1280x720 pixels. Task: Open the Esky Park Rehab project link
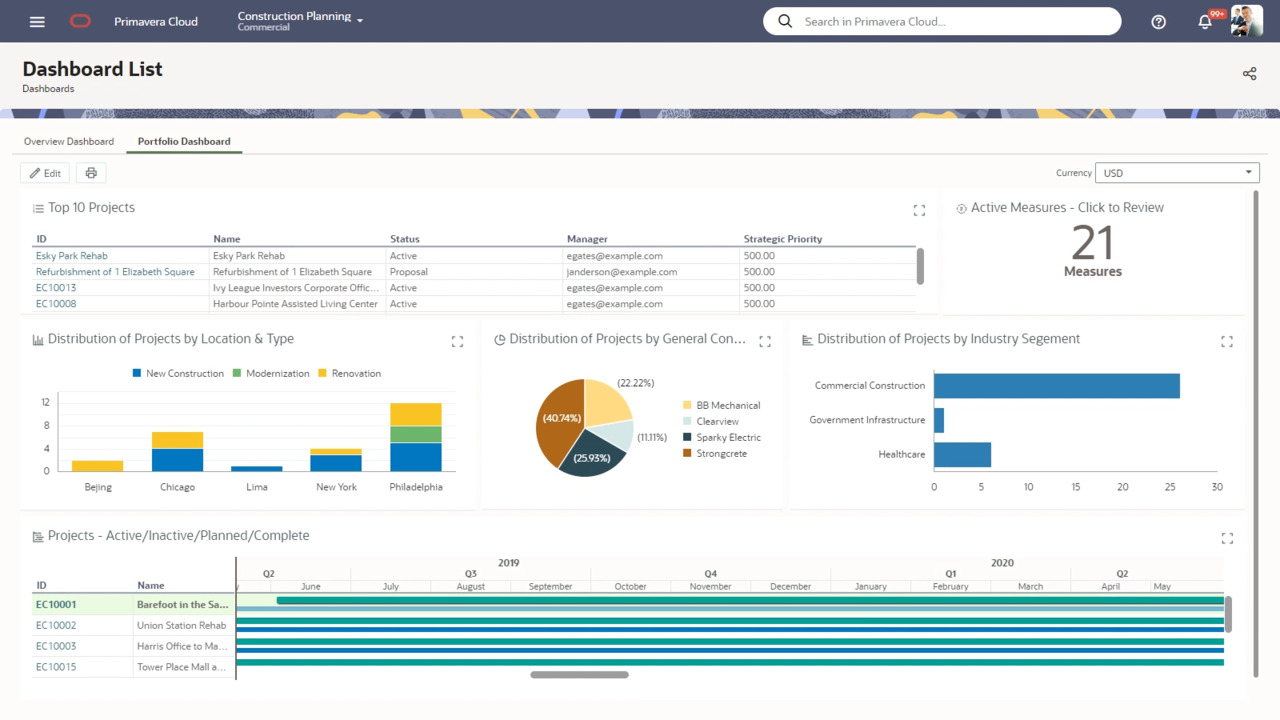(72, 256)
